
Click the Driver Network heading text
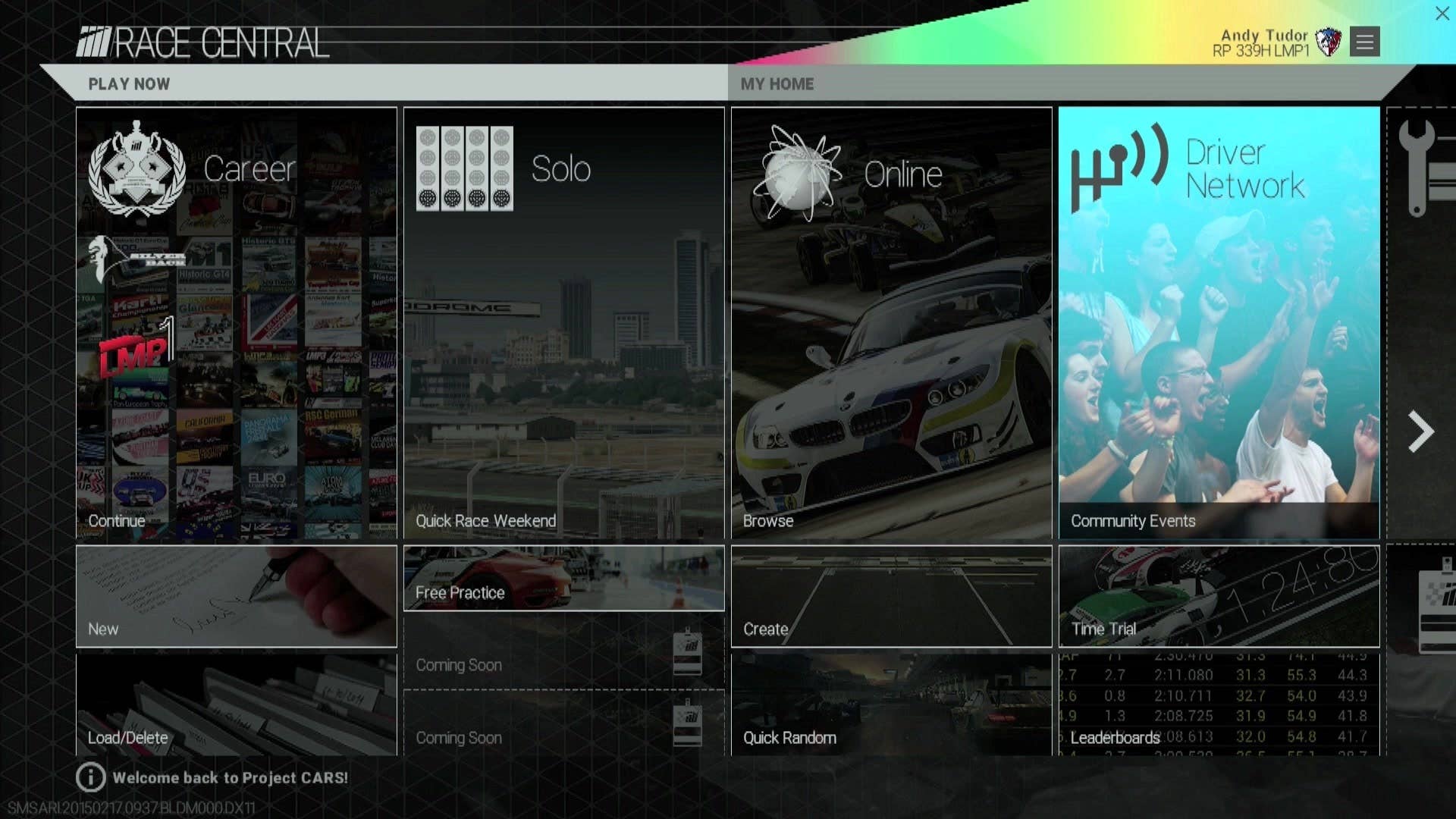pos(1244,168)
